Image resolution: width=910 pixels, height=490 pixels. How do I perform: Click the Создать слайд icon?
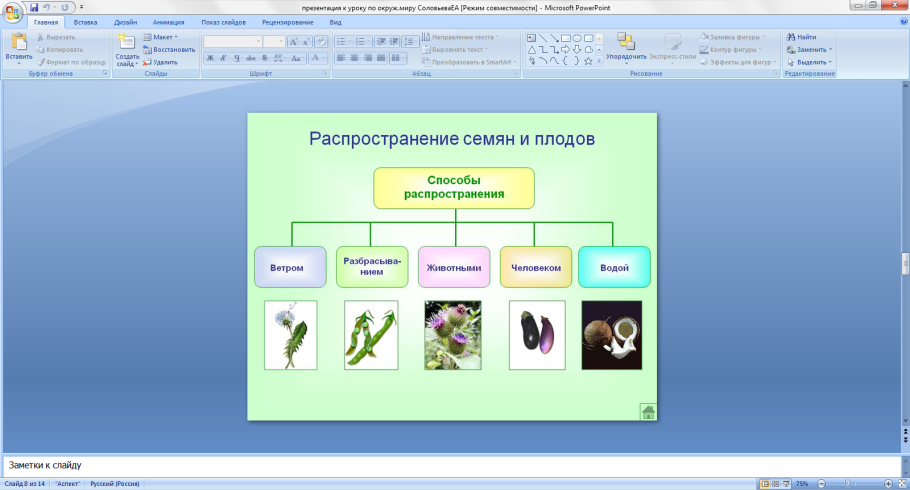tap(127, 42)
